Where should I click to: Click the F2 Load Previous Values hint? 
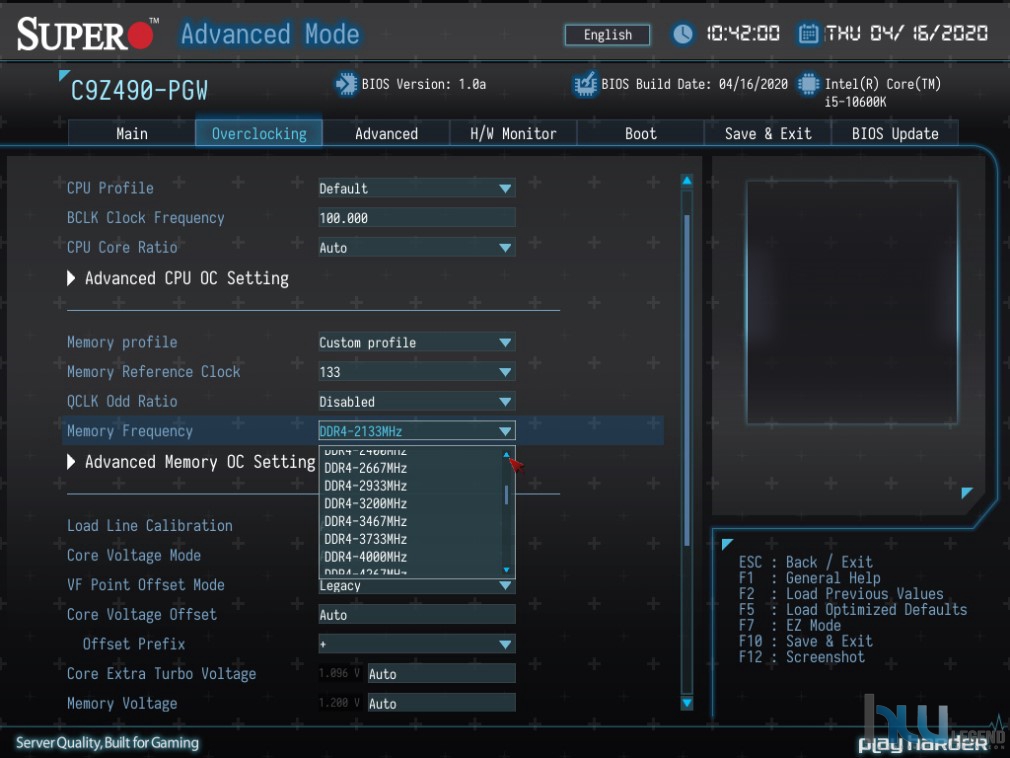841,594
